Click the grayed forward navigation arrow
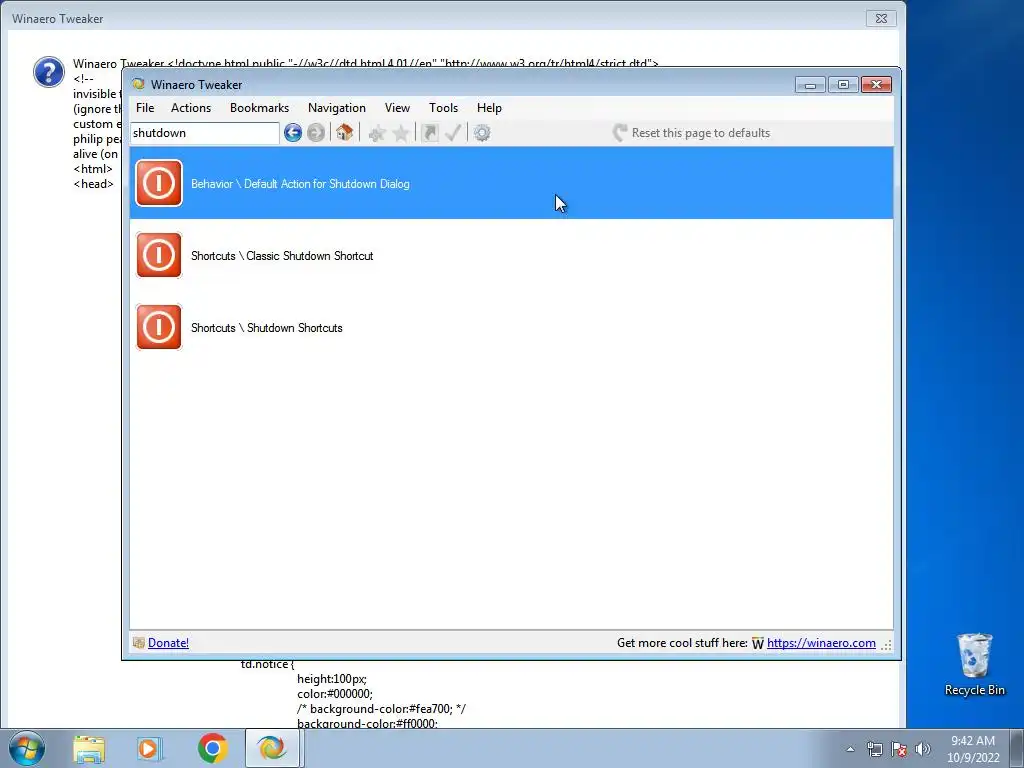The image size is (1024, 768). pos(316,133)
